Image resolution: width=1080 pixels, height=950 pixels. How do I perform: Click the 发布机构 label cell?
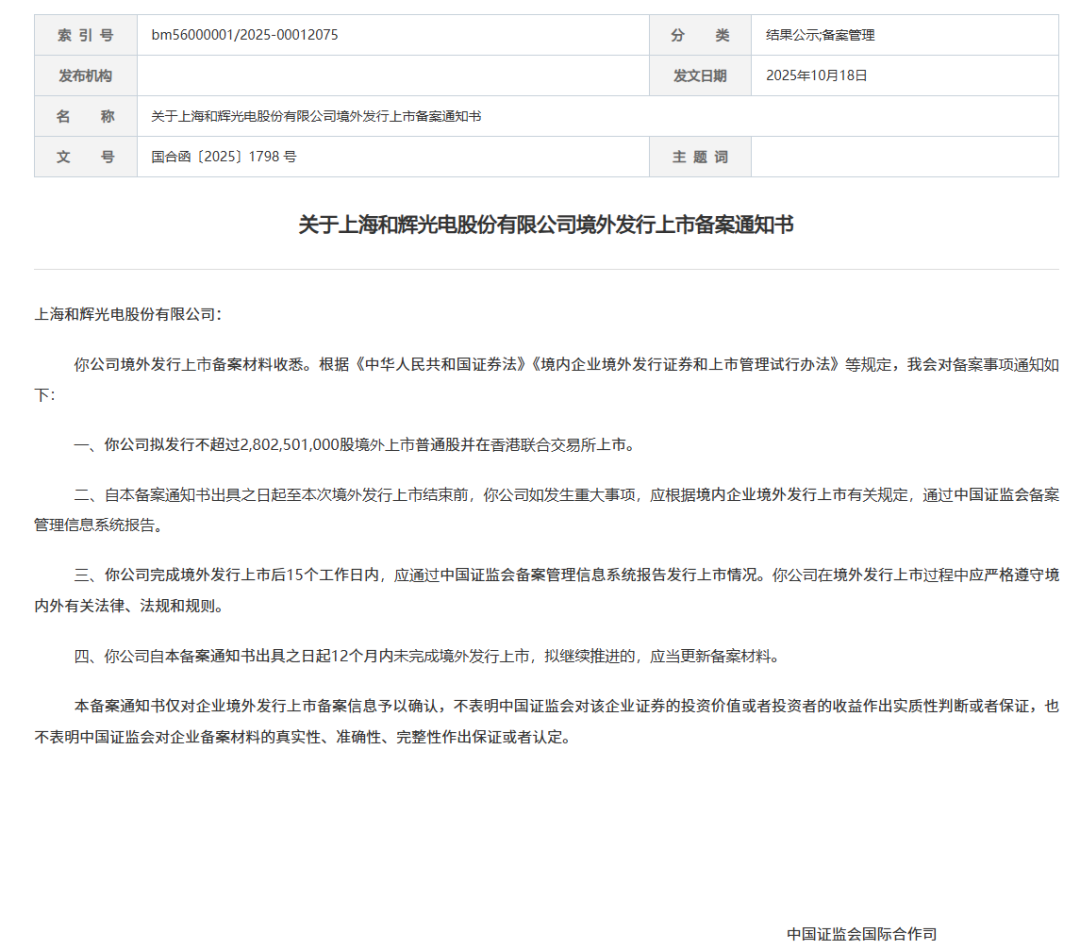coord(86,76)
